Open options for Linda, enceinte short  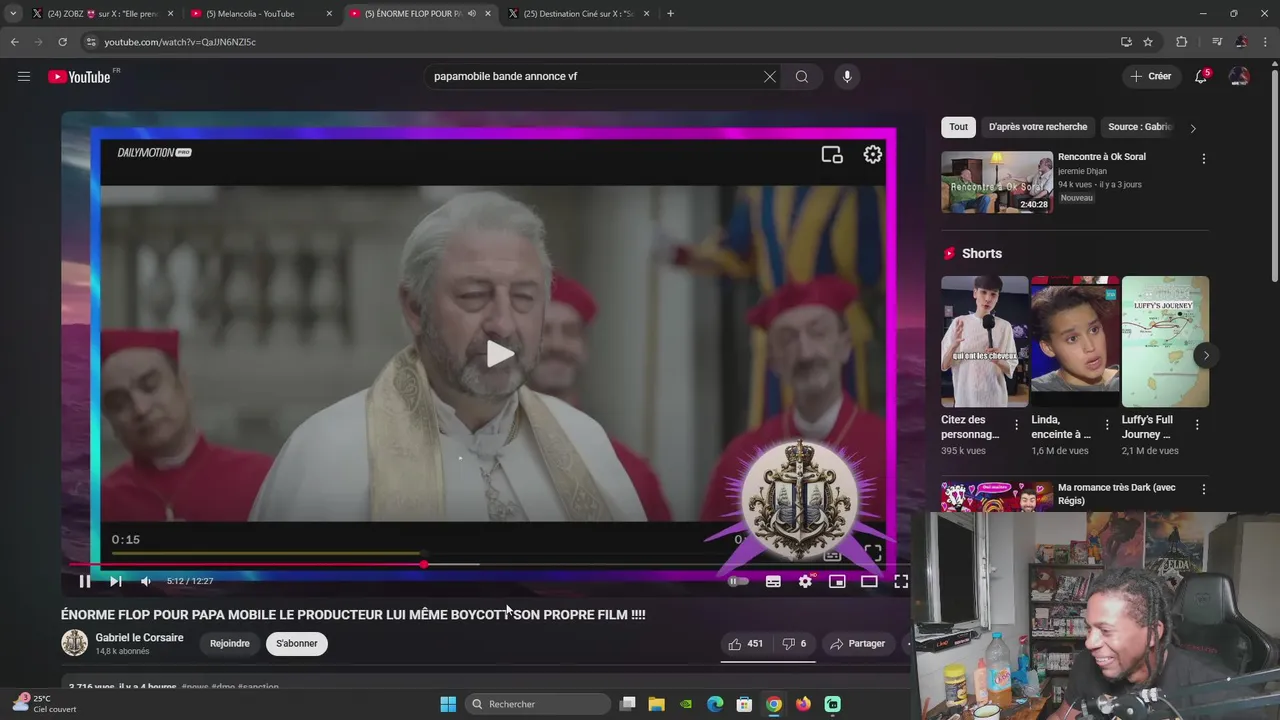pos(1106,425)
